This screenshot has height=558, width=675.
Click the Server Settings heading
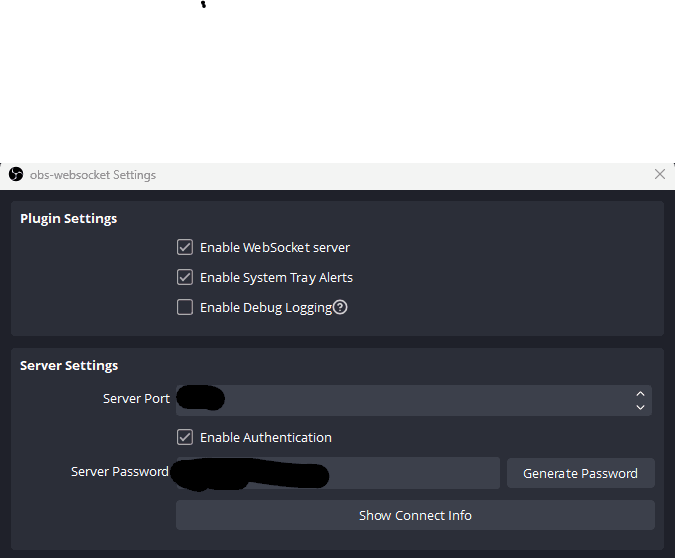pos(69,366)
